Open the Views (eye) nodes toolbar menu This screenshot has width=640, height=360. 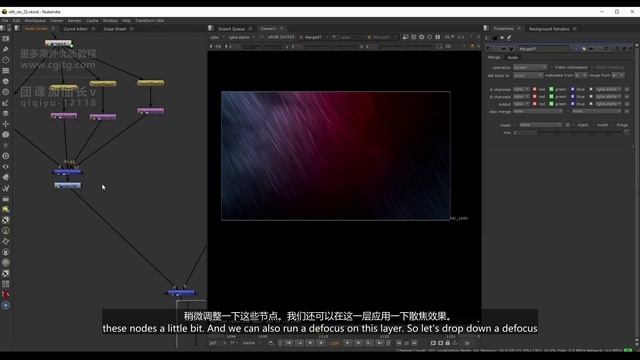6,167
